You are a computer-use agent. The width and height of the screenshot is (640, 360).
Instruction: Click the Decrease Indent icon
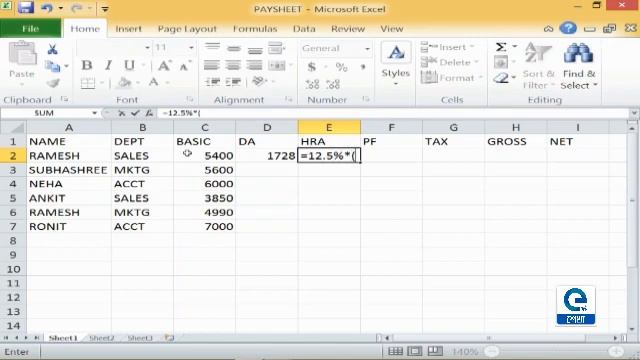[212, 82]
